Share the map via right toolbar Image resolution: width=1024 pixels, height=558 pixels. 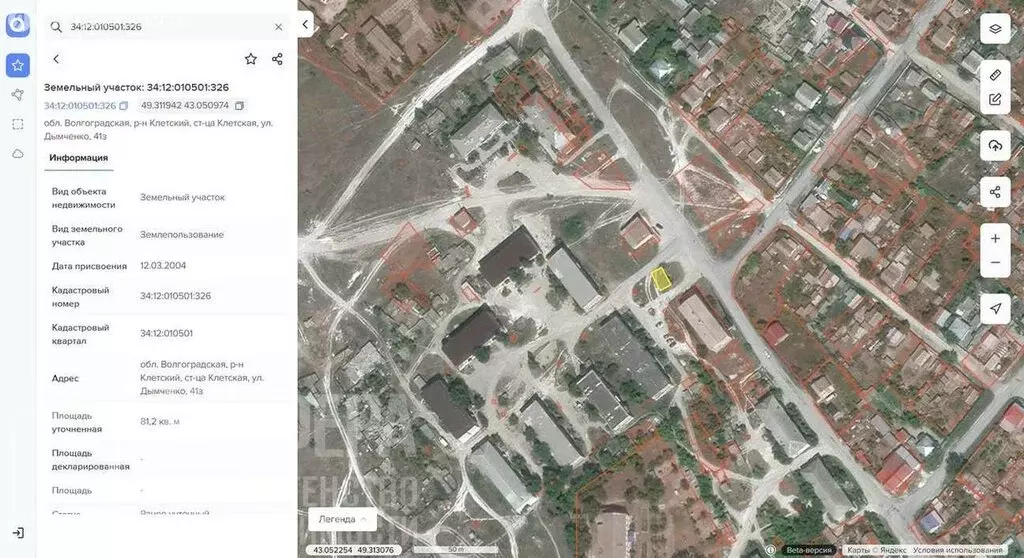tap(994, 192)
